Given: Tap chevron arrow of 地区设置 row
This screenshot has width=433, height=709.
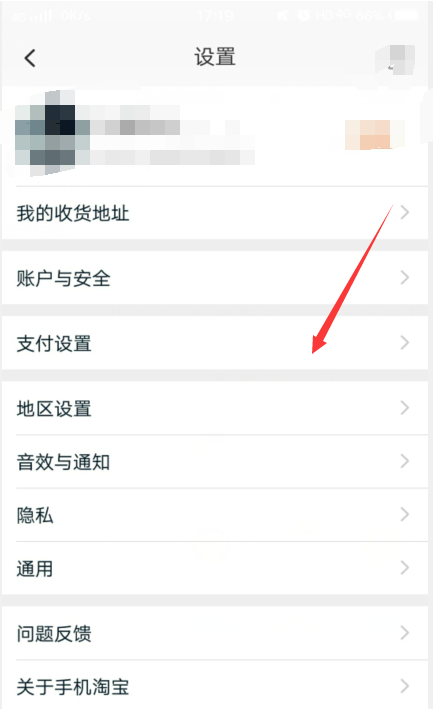Looking at the screenshot, I should coord(405,407).
